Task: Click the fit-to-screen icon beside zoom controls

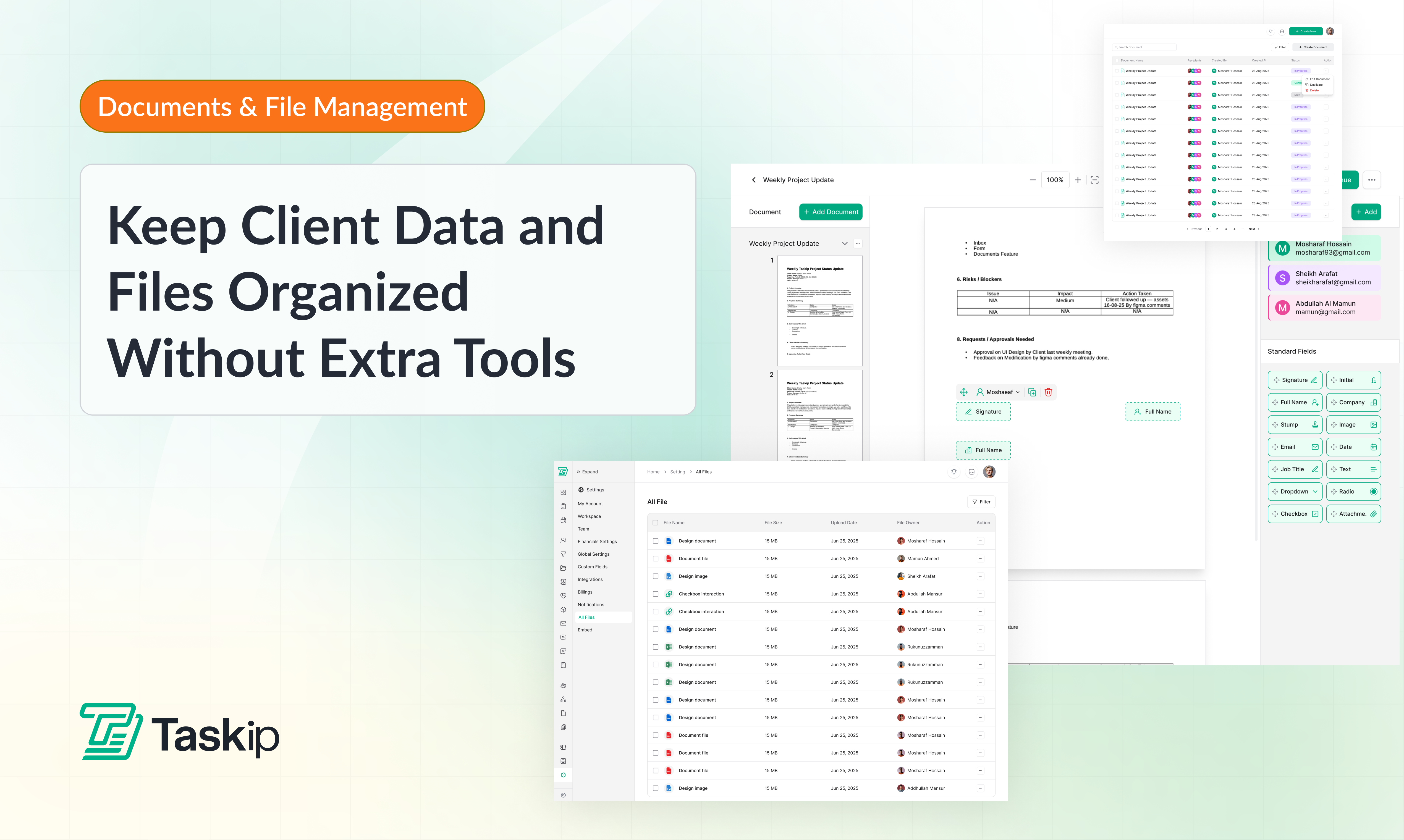Action: 1094,179
